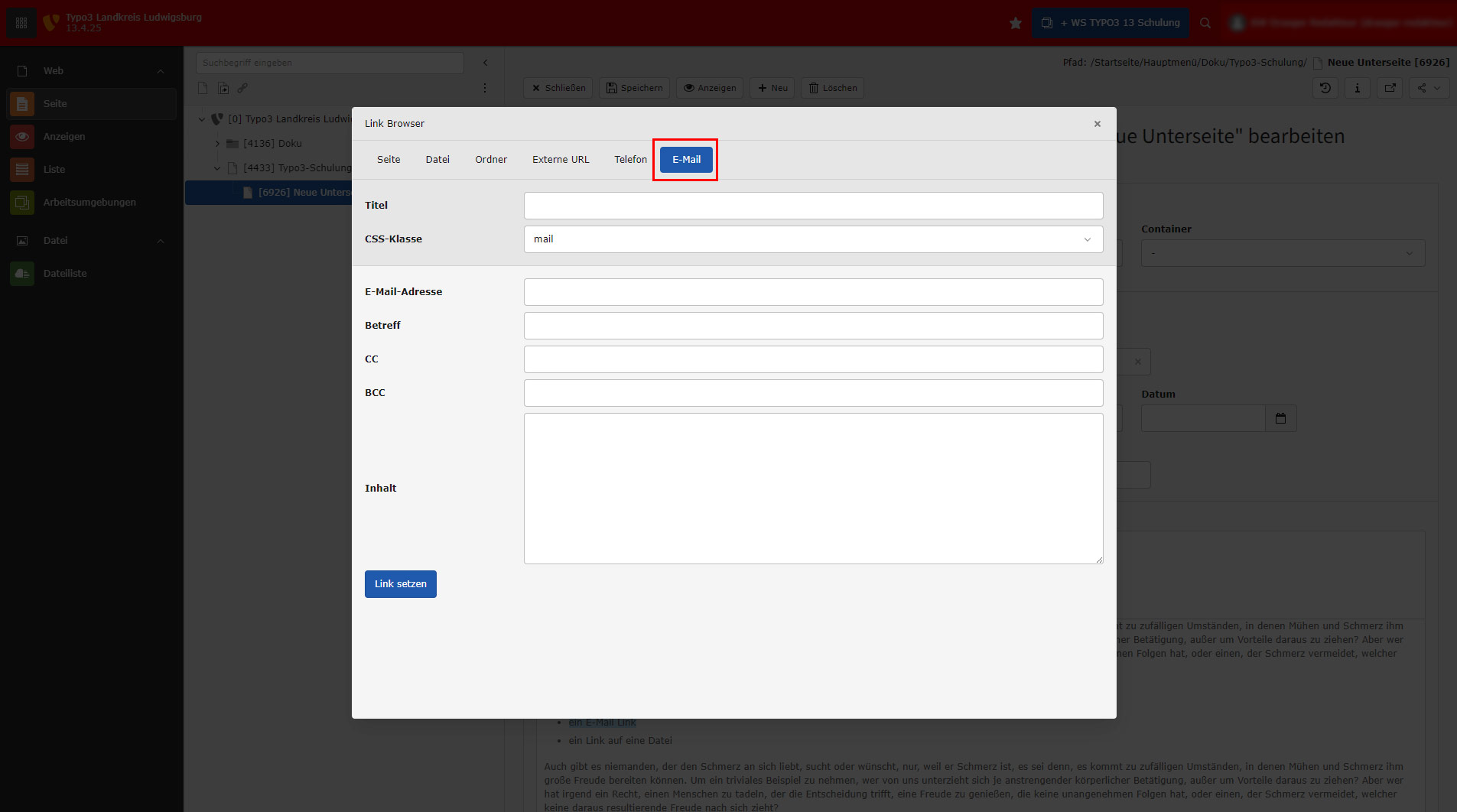
Task: Open the Liste module
Action: pos(54,170)
